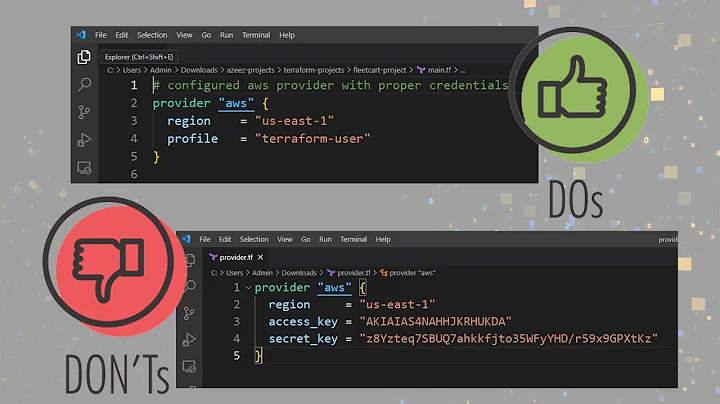Click line number 5 in bottom editor
This screenshot has width=720, height=404.
[236, 355]
